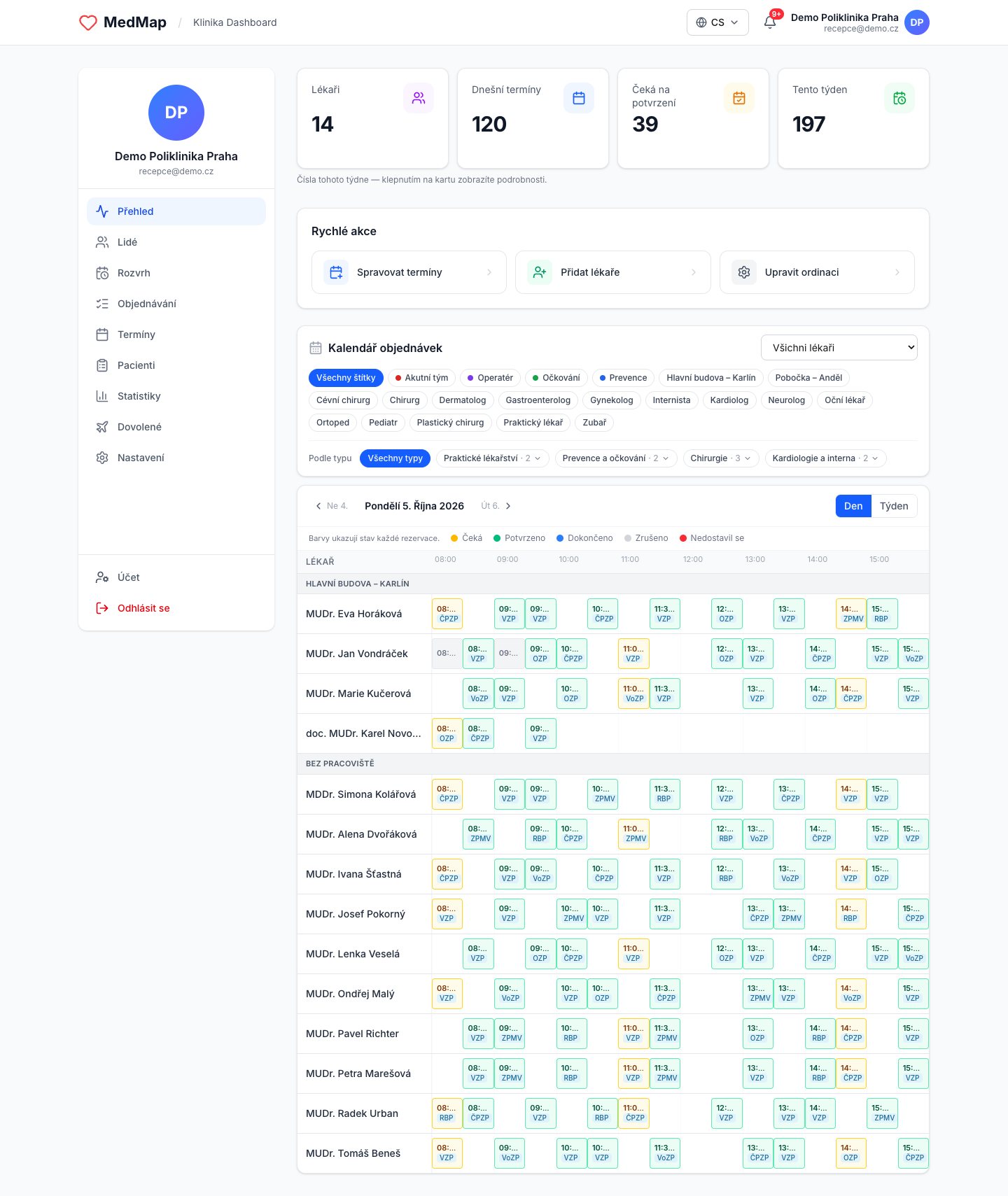This screenshot has width=1008, height=1196.
Task: Click the Pacienti clipboard icon
Action: coord(102,365)
